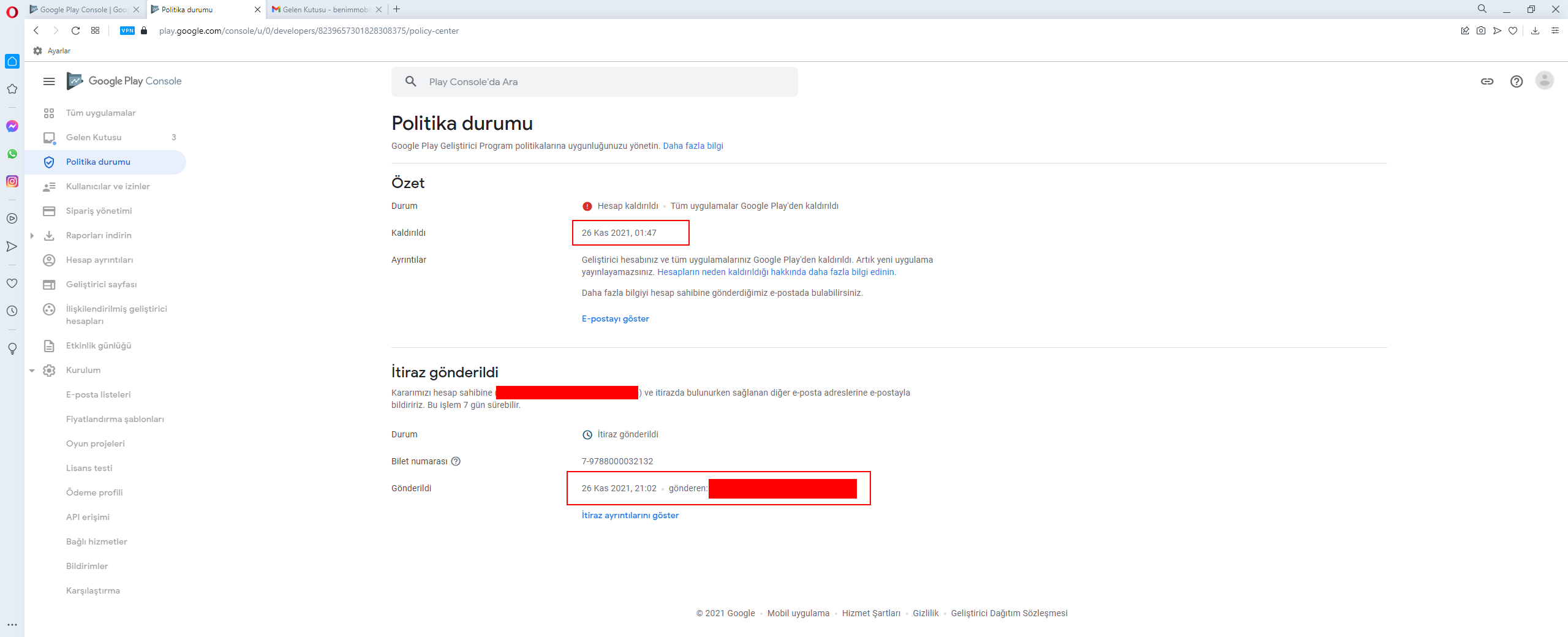Open the Easy Setup menu icon
The image size is (1568, 637).
[x=1555, y=31]
